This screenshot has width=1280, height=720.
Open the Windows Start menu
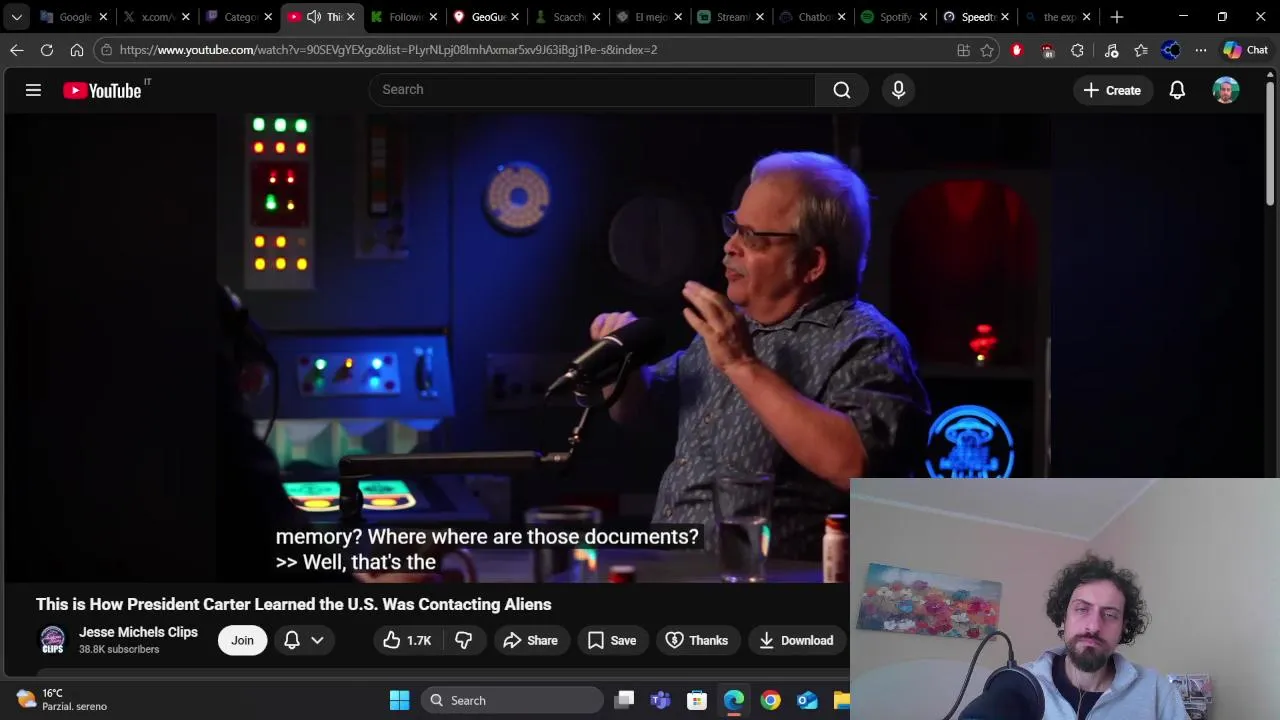point(399,700)
